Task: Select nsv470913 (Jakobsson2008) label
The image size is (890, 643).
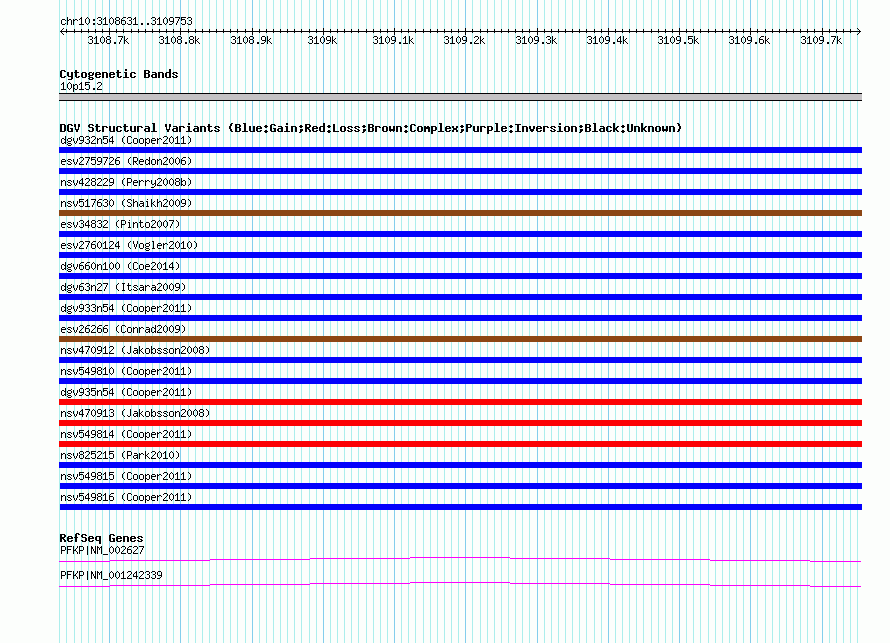Action: [x=135, y=413]
